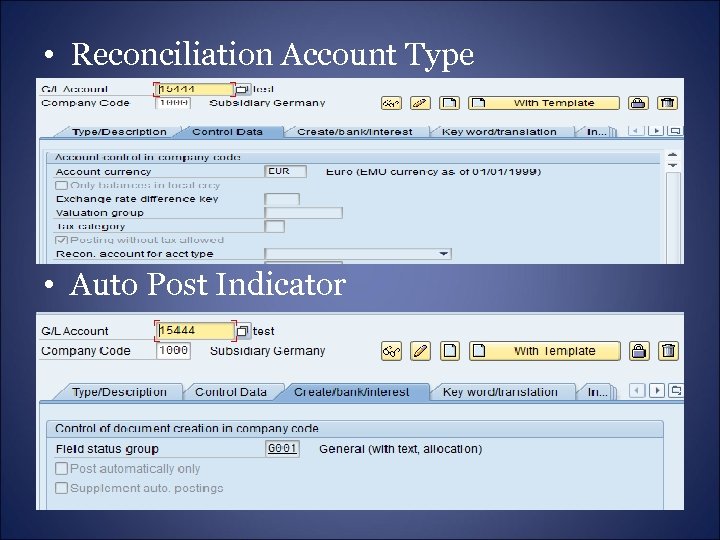
Task: Click 'Euro (EMU currency as of 01/01/1999)' text
Action: coord(433,171)
